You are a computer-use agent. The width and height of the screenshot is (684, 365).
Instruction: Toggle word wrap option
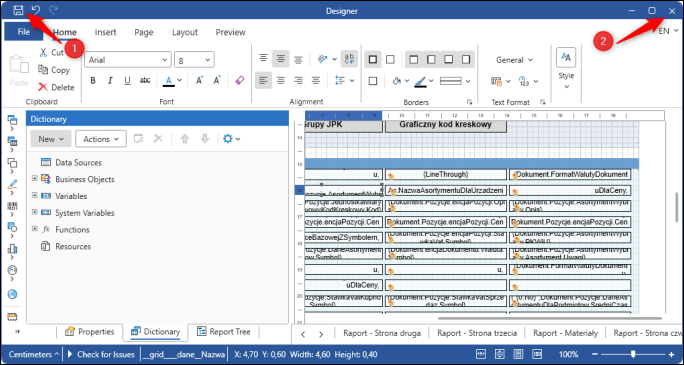click(349, 58)
